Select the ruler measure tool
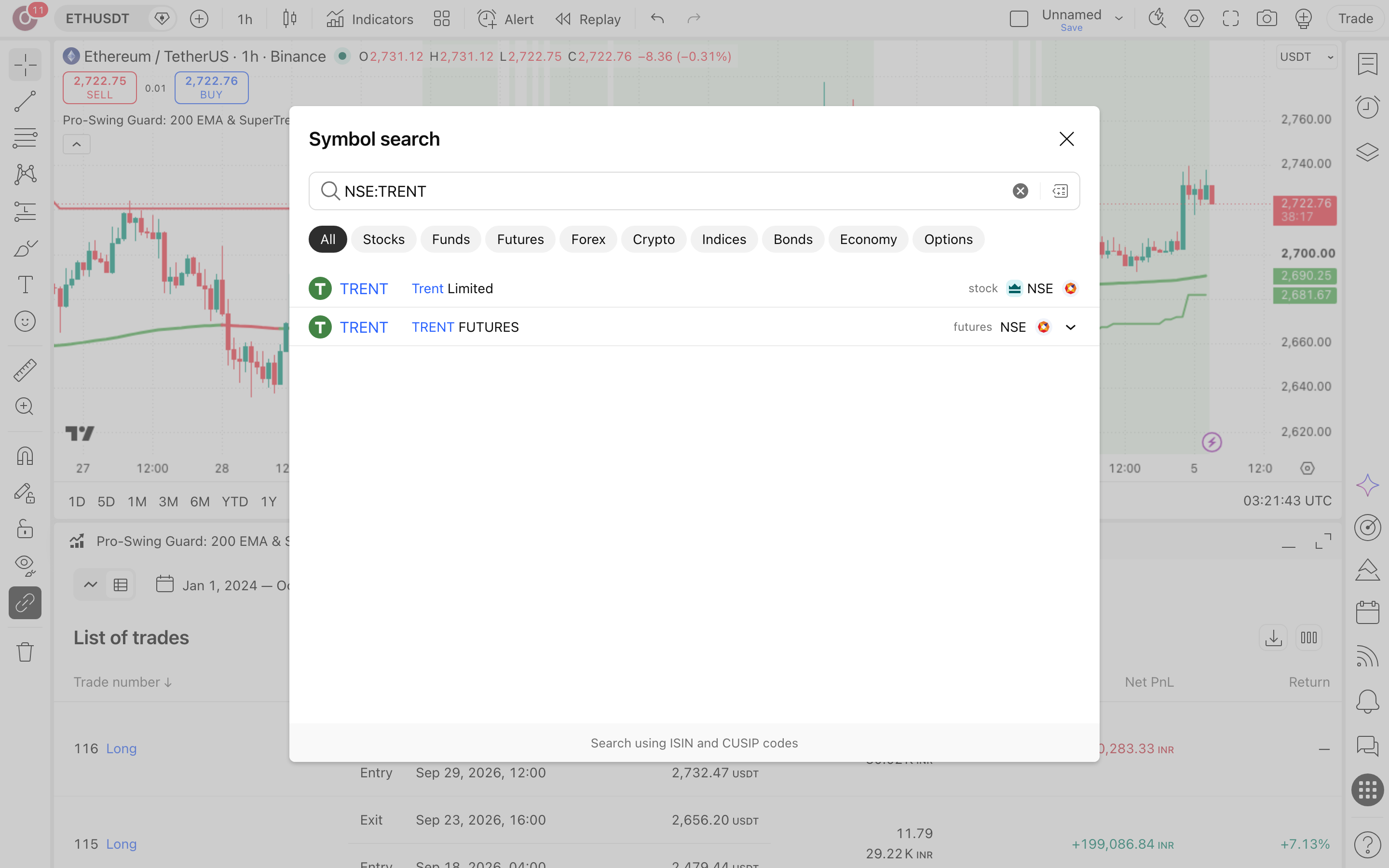Viewport: 1389px width, 868px height. [x=25, y=370]
